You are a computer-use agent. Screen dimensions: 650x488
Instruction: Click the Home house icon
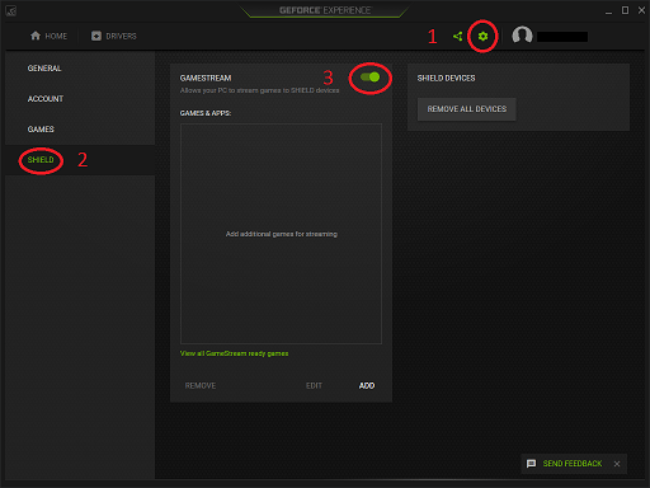(36, 36)
